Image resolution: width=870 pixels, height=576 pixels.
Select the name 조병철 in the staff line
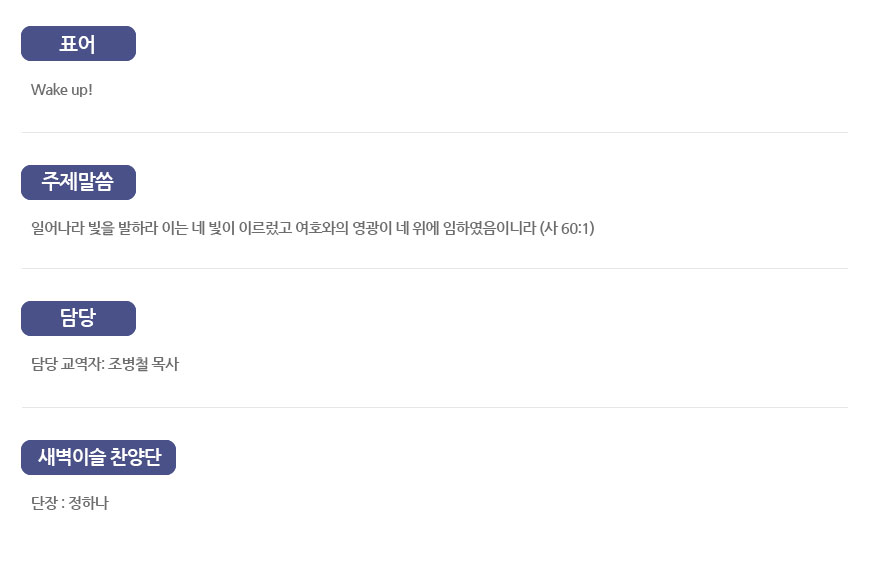click(x=128, y=364)
